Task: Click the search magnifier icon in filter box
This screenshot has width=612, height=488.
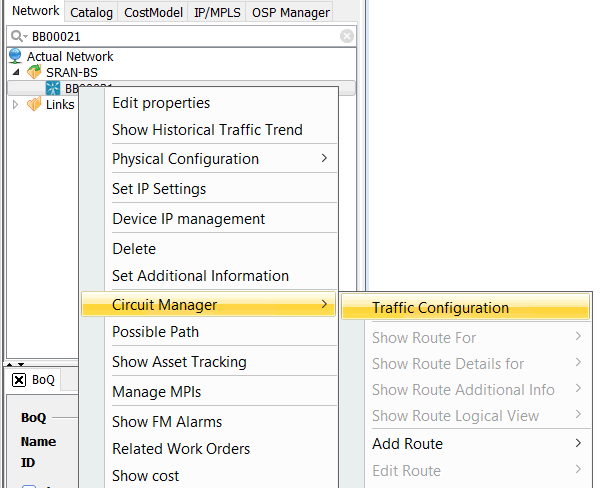Action: tap(17, 36)
